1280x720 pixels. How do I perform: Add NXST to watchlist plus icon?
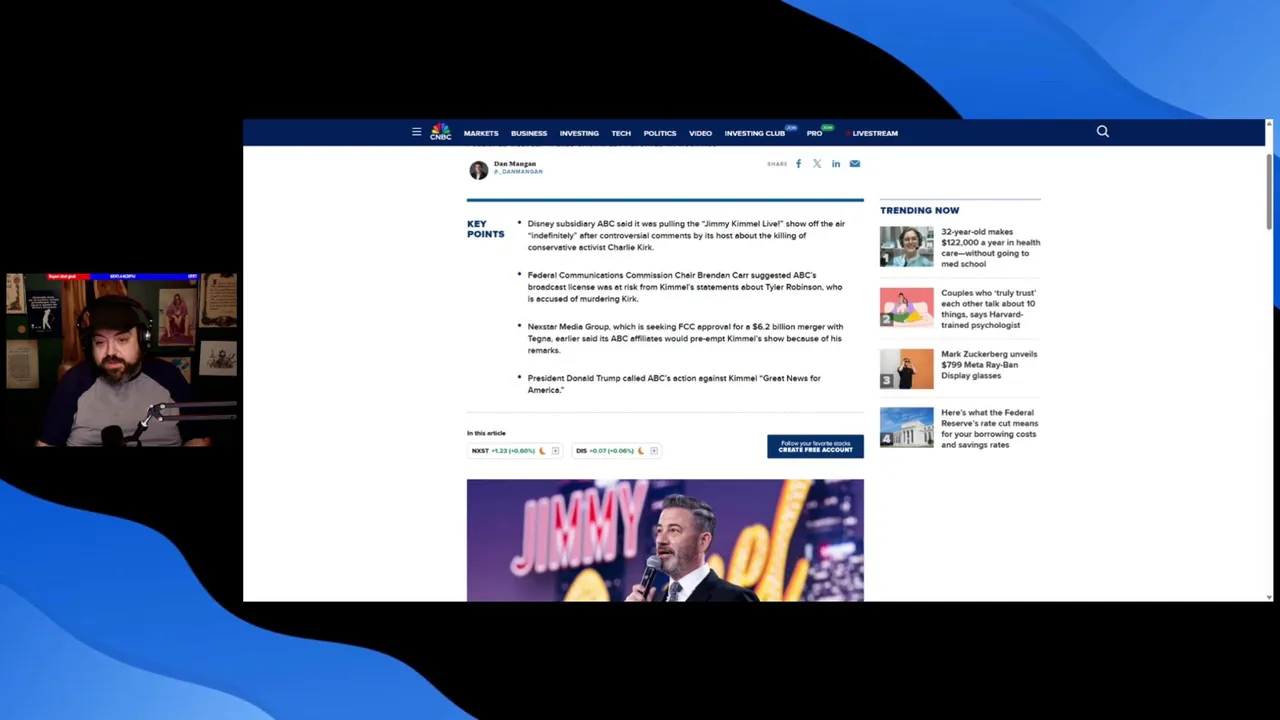pos(555,451)
